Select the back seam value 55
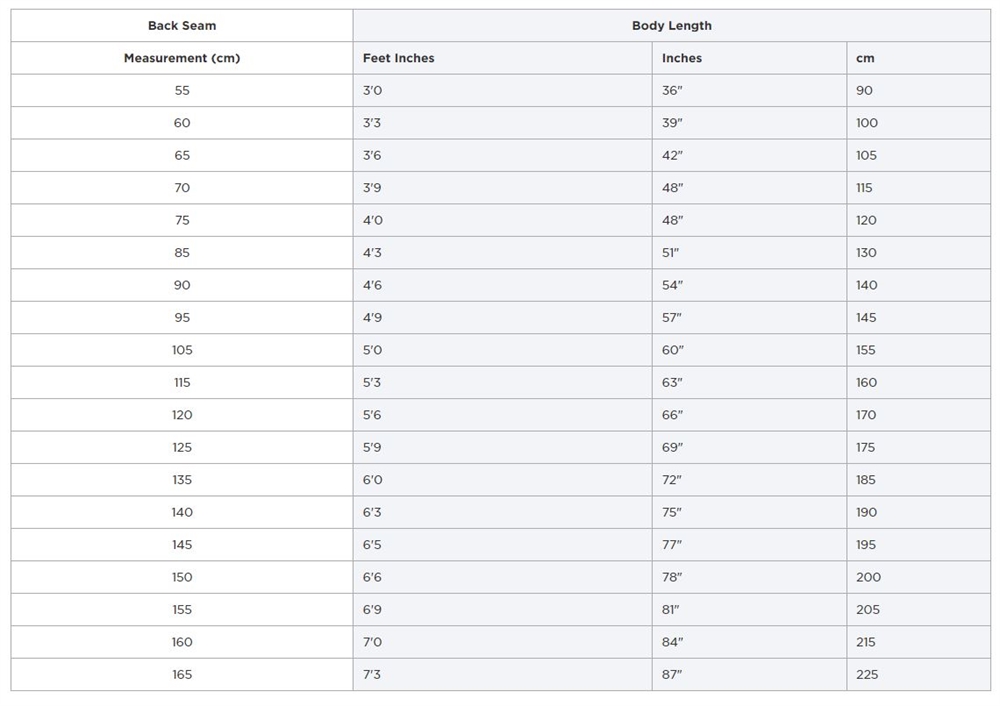The width and height of the screenshot is (1000, 706). [x=182, y=91]
